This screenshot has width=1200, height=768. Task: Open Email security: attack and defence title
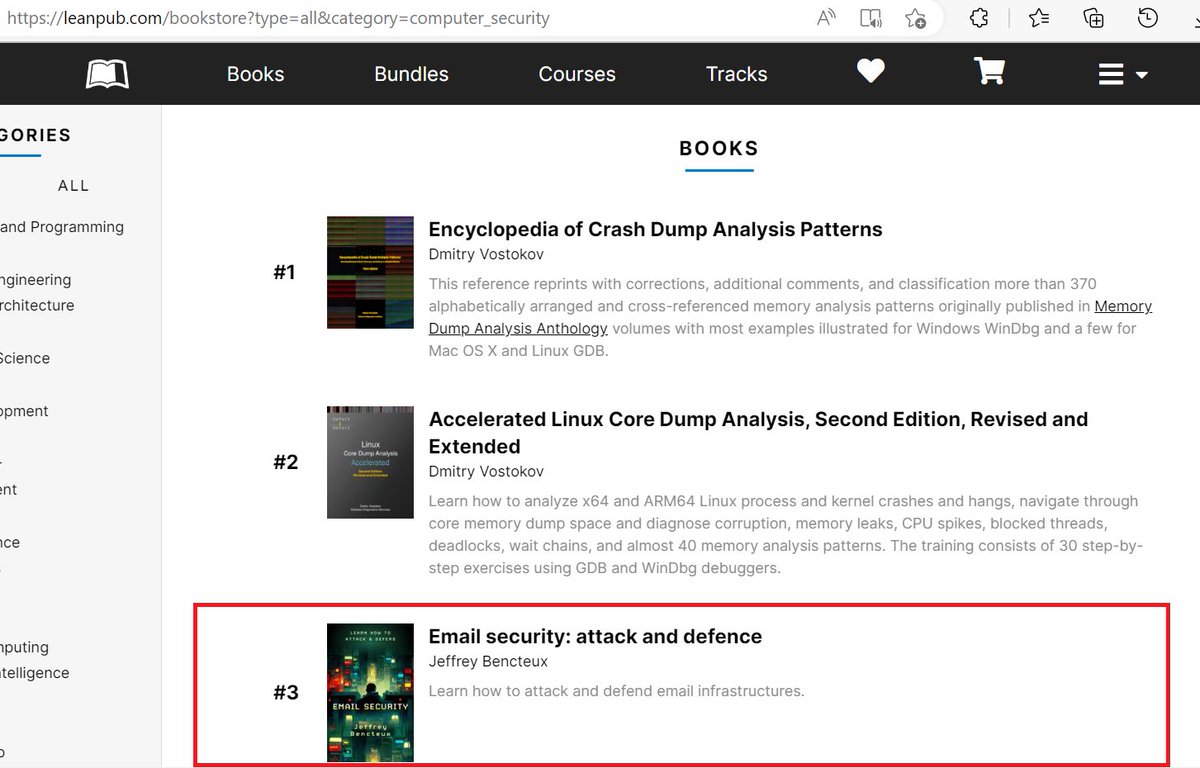[x=595, y=636]
